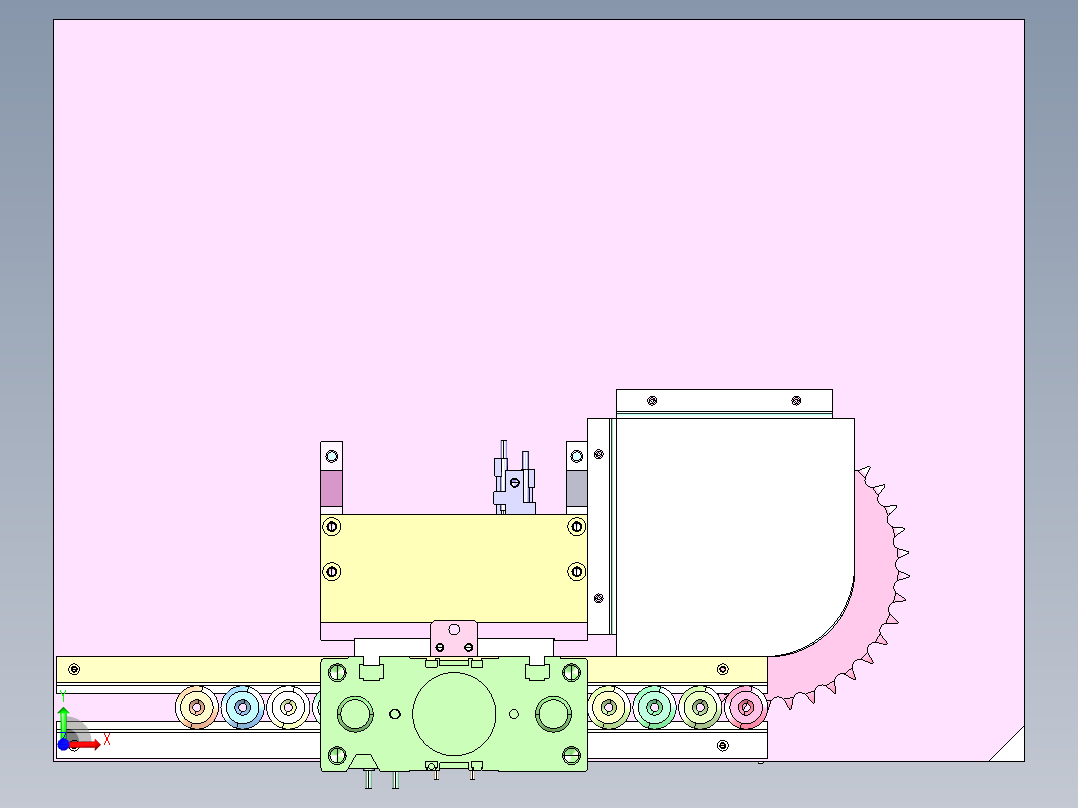The image size is (1078, 808).
Task: Select the leftmost peach-colored roller
Action: [x=197, y=707]
